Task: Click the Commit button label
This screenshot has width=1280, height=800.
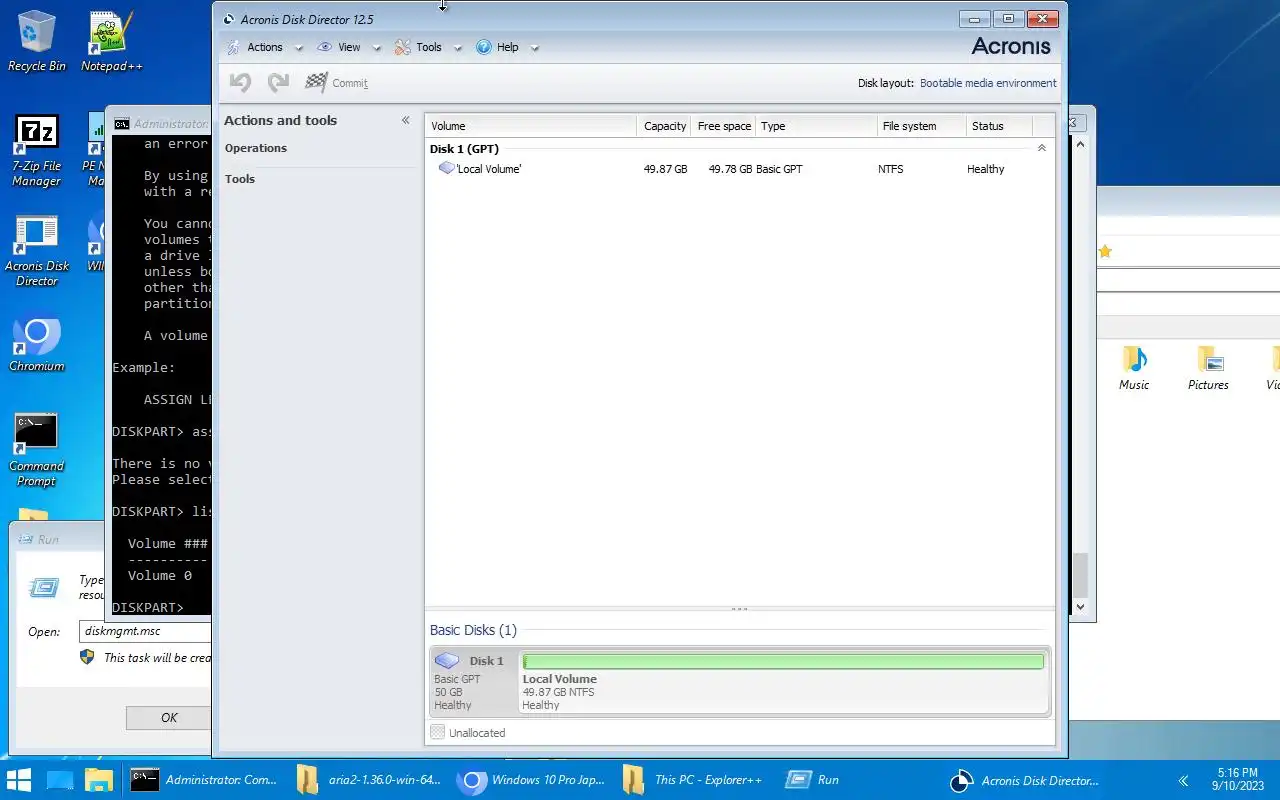Action: point(350,83)
